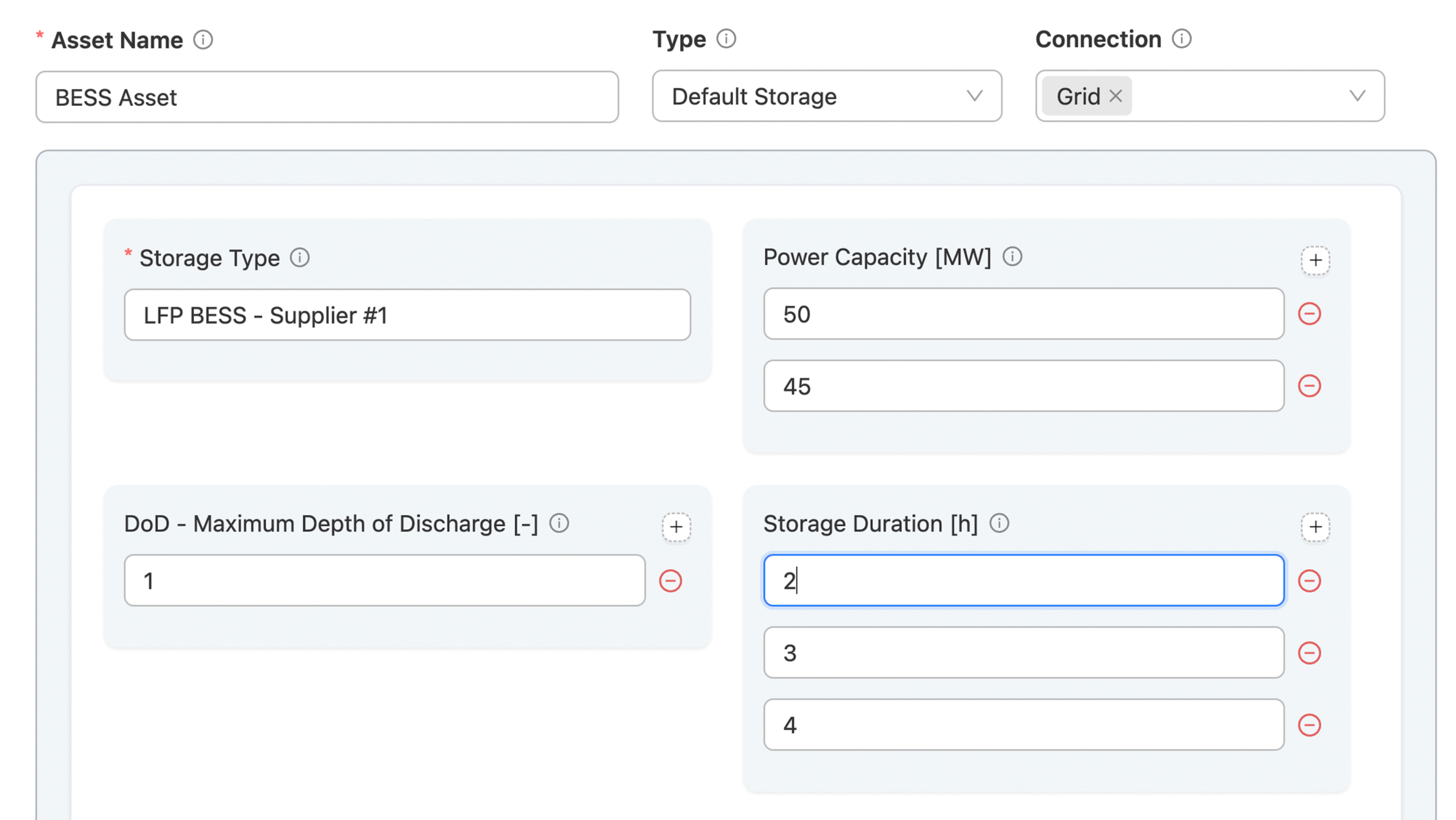The image size is (1456, 820).
Task: Open the Default Storage type dropdown
Action: coord(826,96)
